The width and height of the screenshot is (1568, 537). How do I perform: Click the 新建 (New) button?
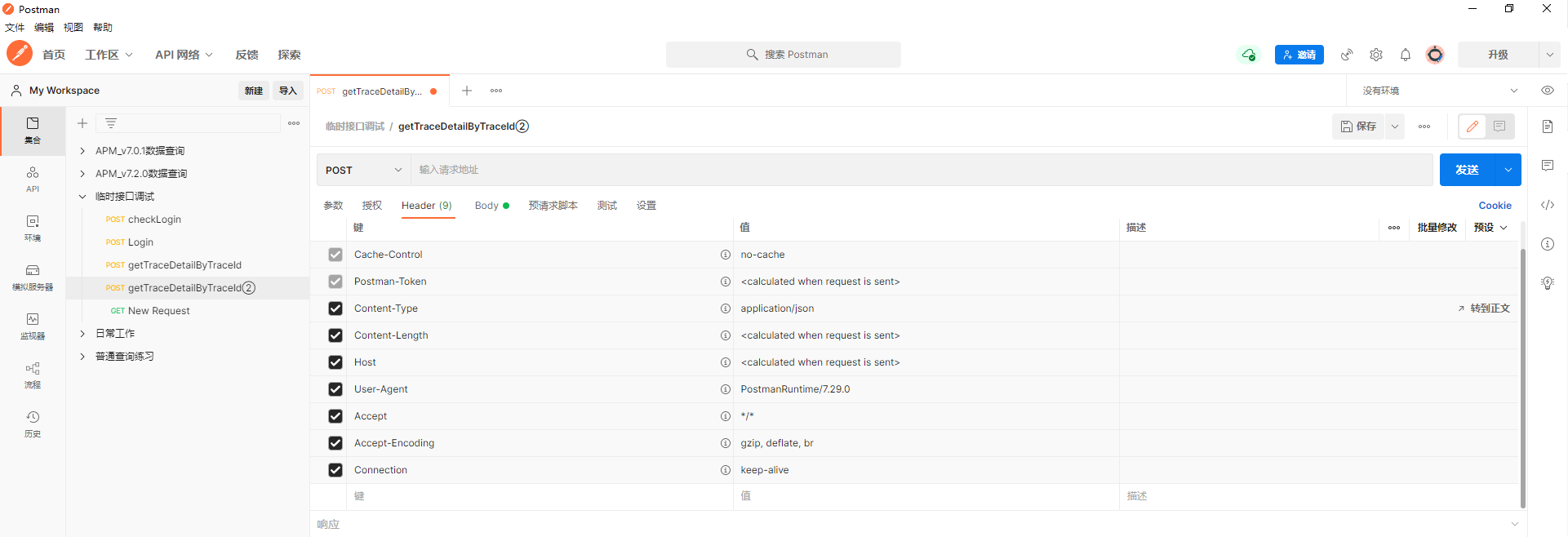point(254,91)
